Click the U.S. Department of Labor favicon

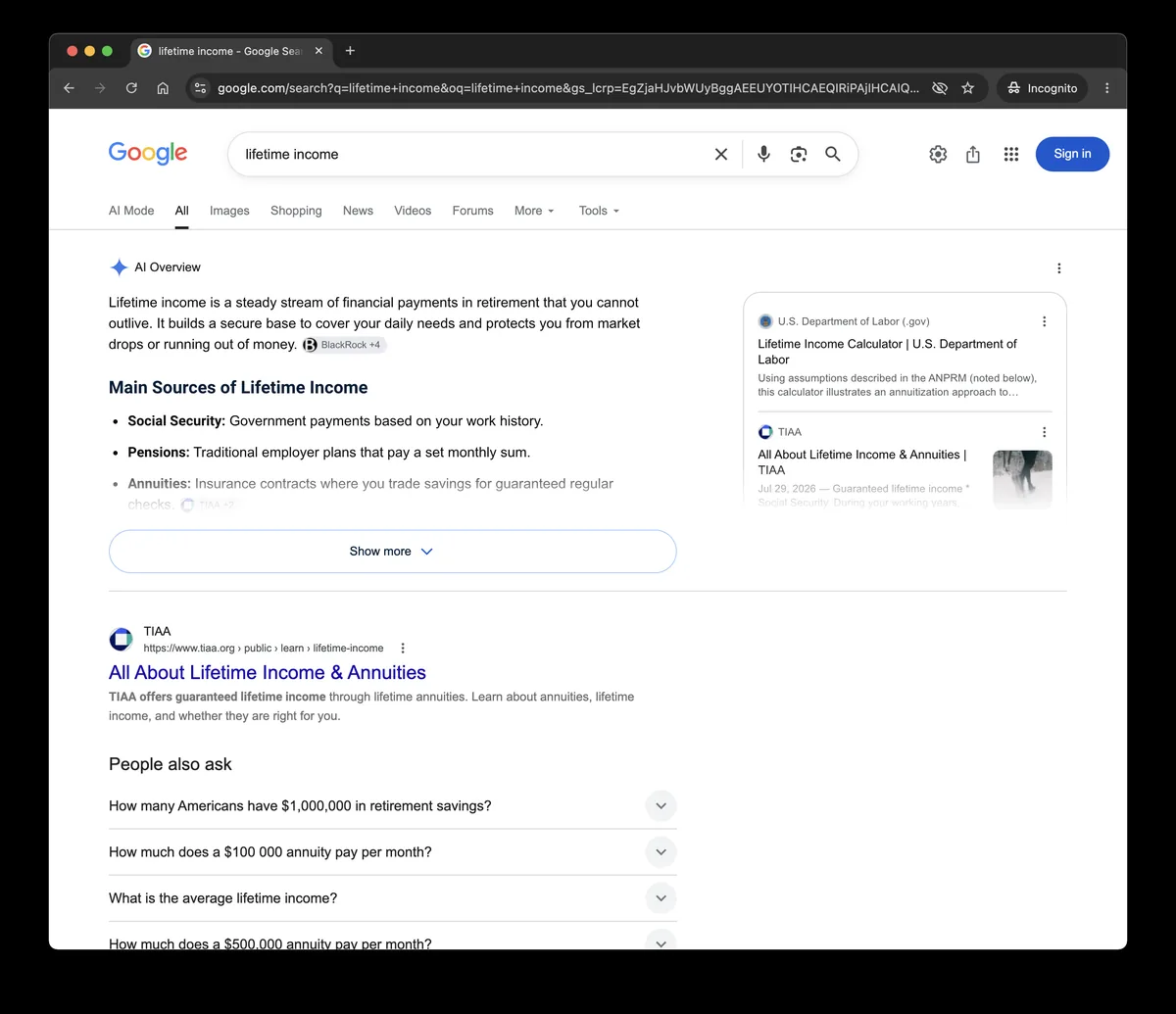click(765, 321)
